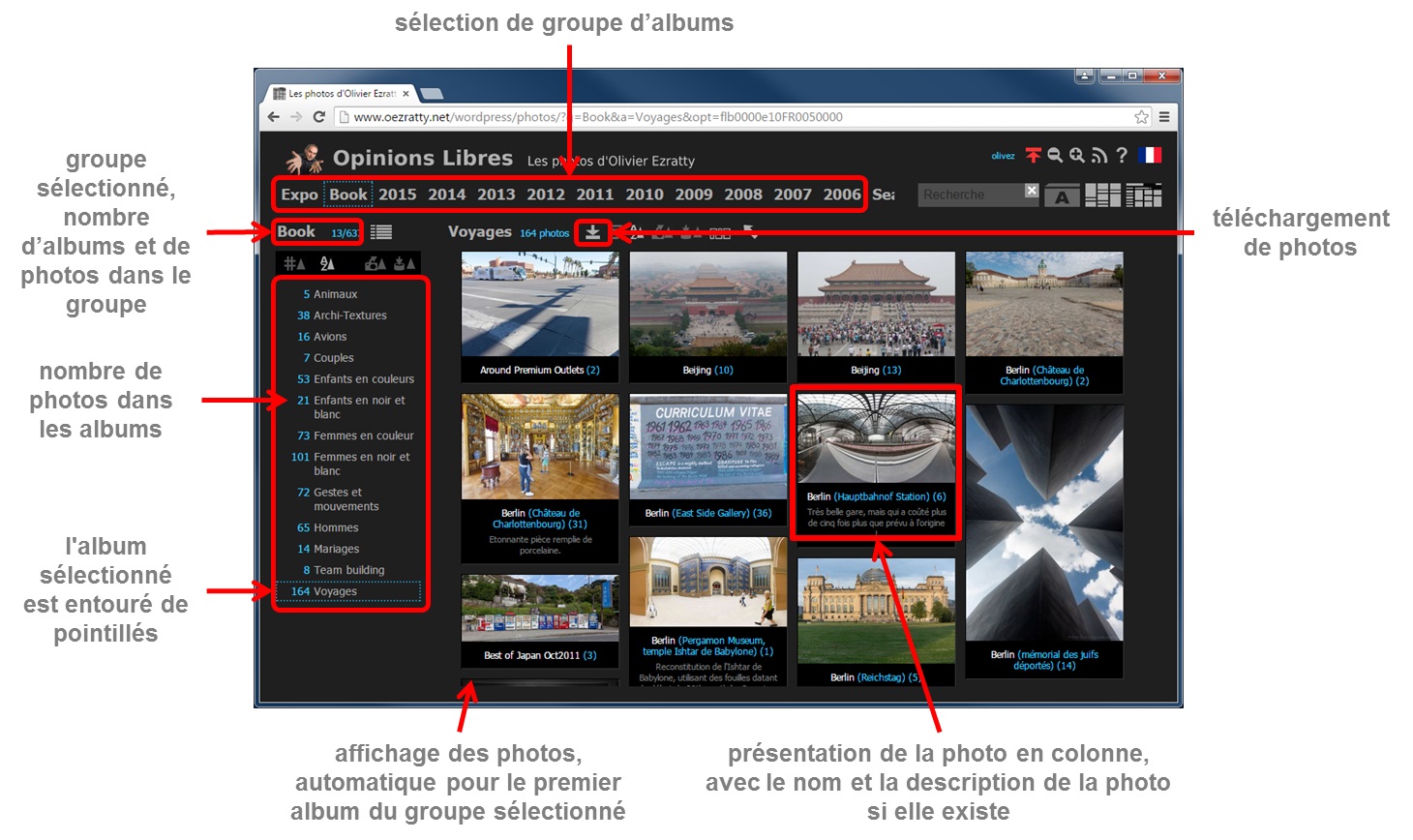Viewport: 1413px width, 840px height.
Task: Switch language with the French flag icon
Action: 1150,155
